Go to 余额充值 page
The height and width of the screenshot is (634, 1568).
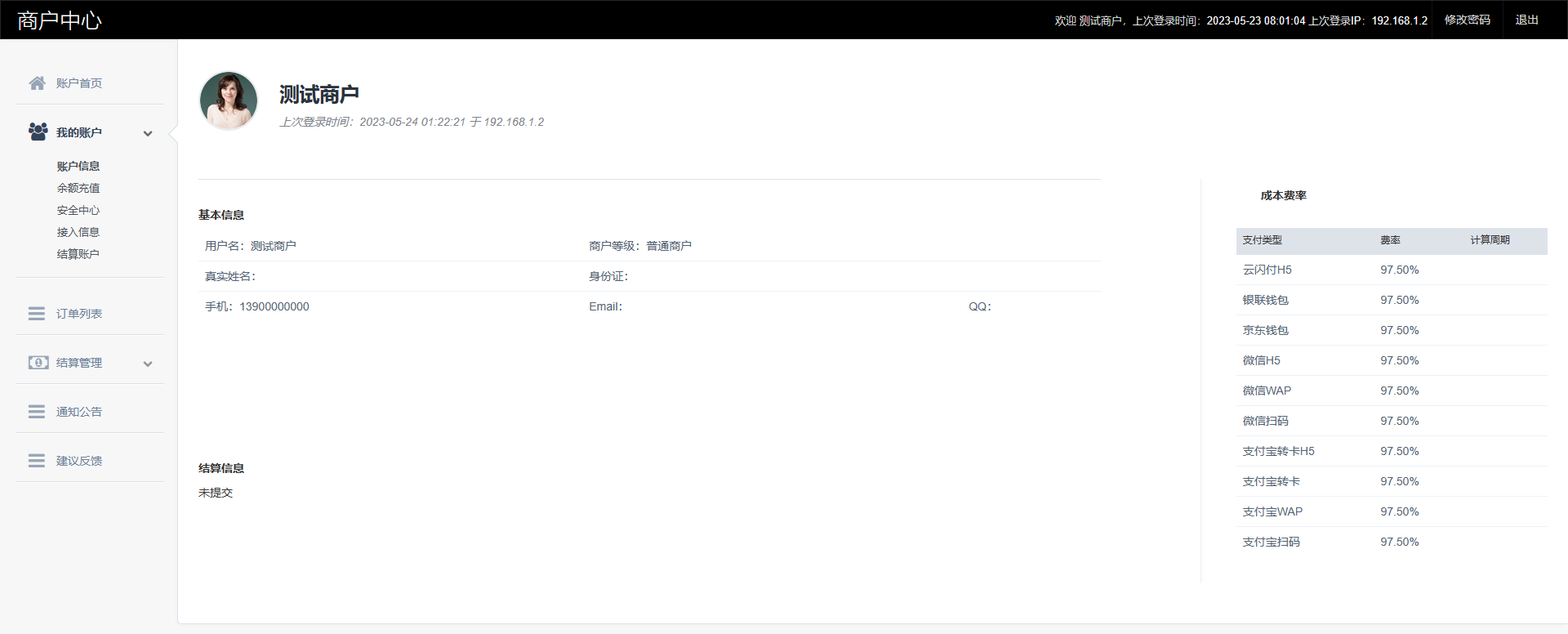(x=78, y=188)
